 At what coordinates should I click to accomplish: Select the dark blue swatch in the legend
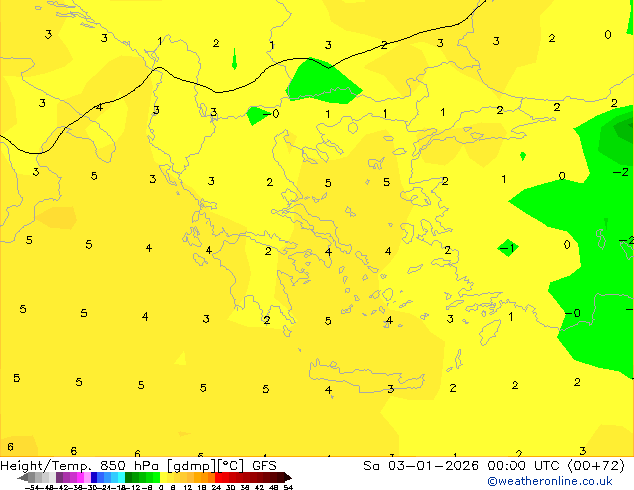(x=94, y=477)
